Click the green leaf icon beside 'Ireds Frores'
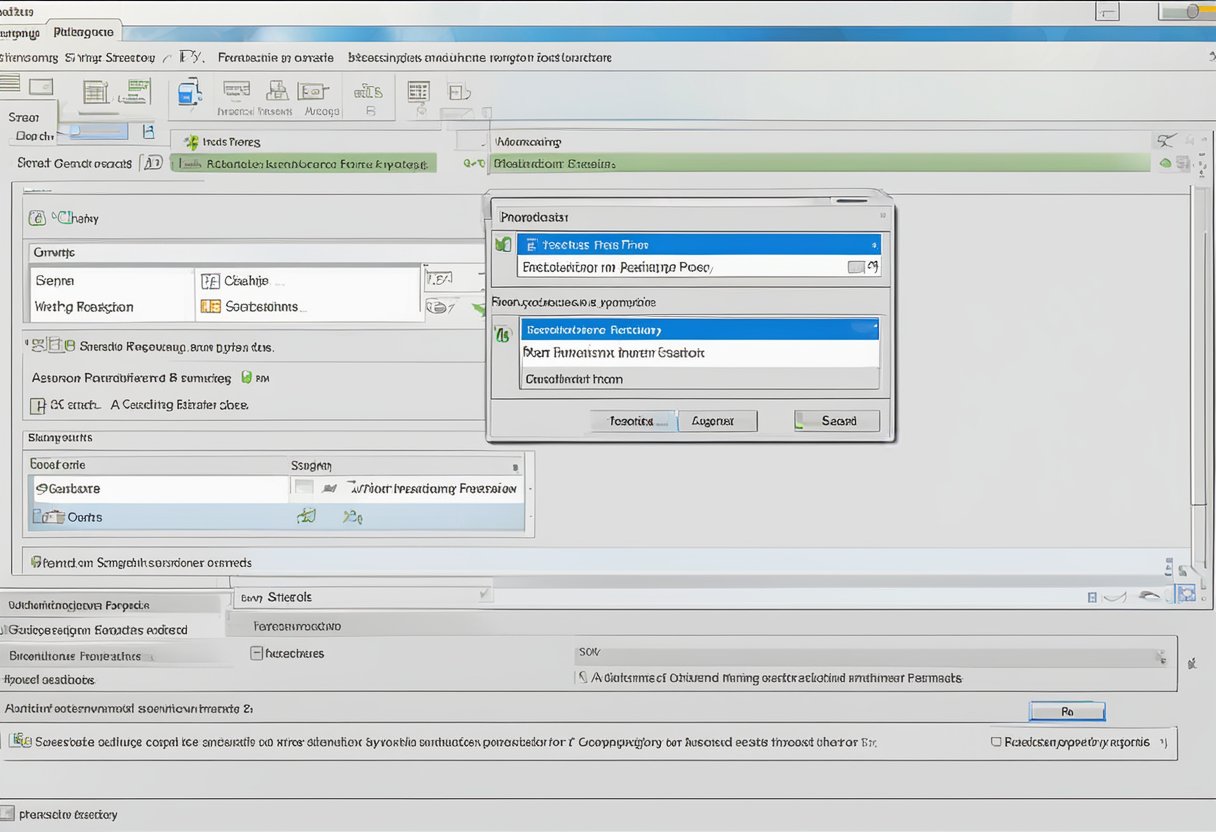 click(x=191, y=142)
